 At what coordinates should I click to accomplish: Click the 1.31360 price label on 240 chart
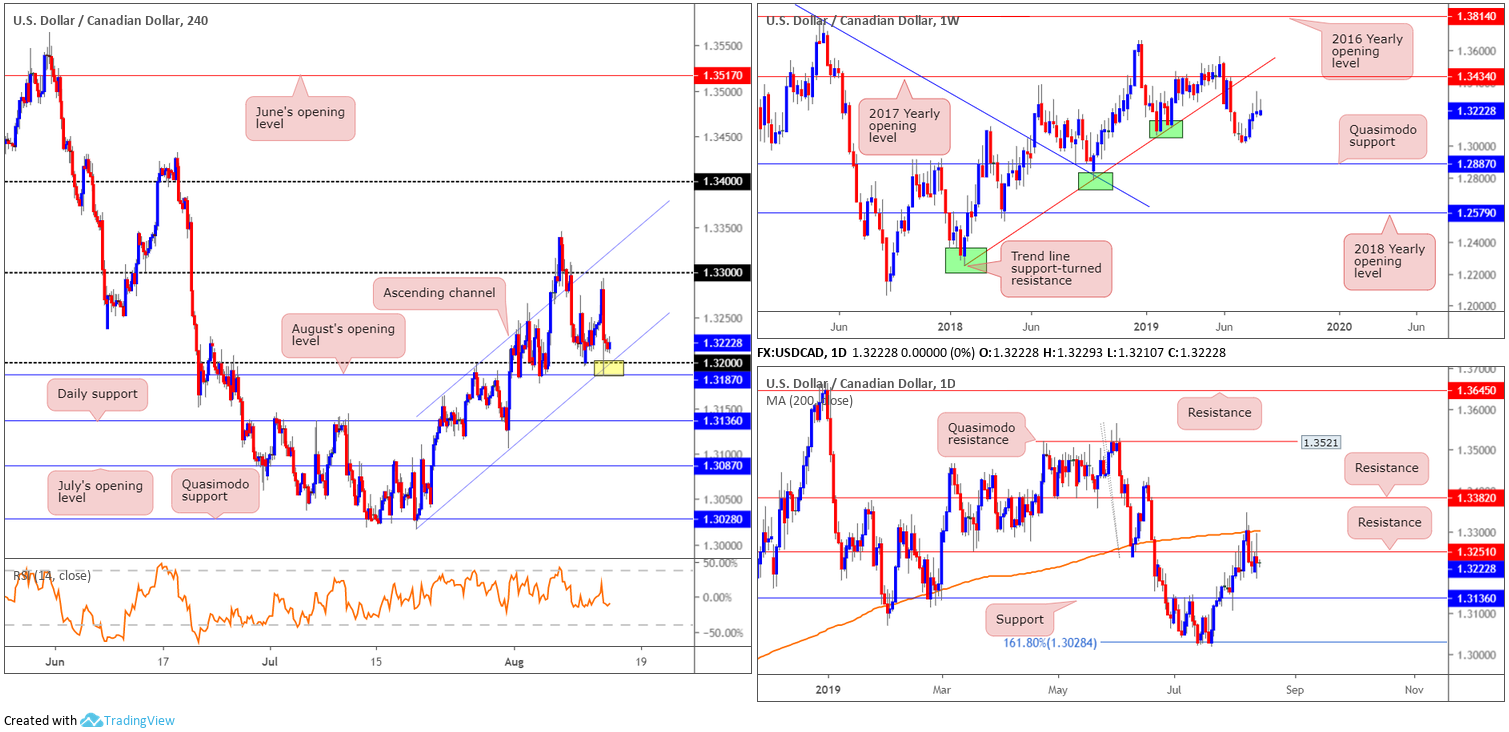(x=725, y=421)
